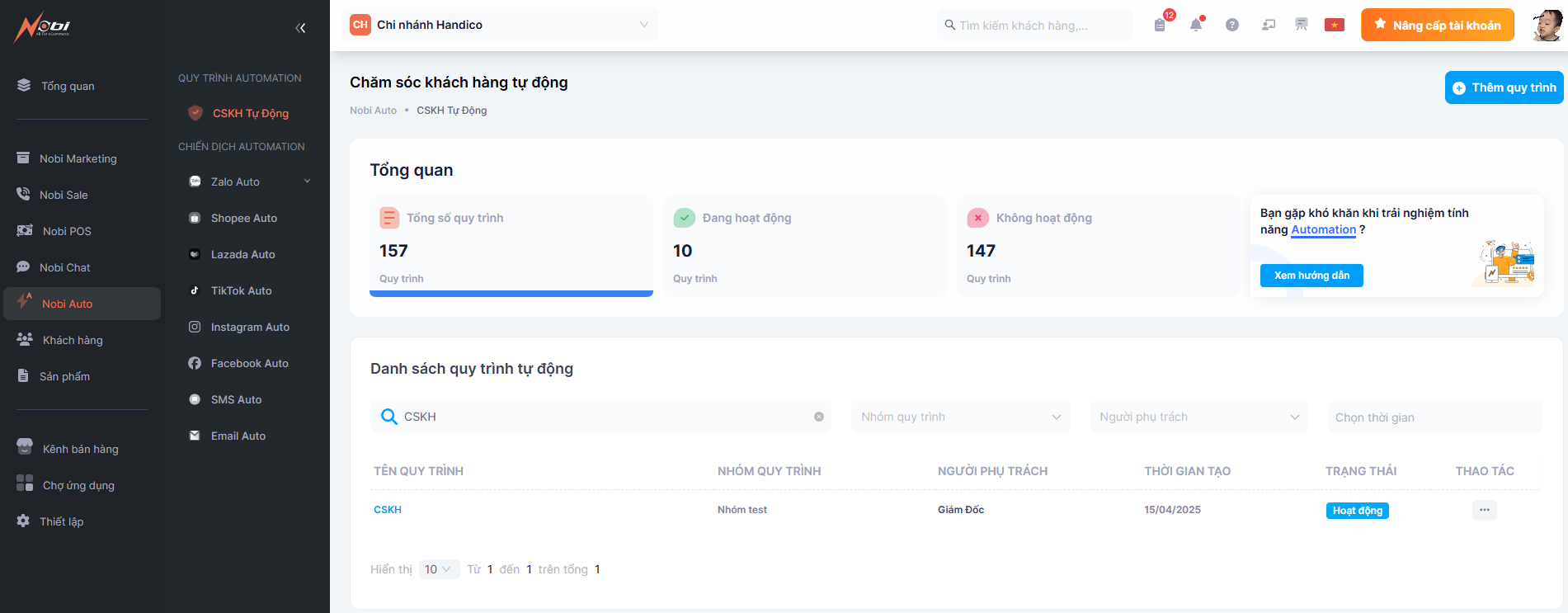Screen dimensions: 1568x613
Task: Click the Thêm quy trình button
Action: pos(1504,87)
